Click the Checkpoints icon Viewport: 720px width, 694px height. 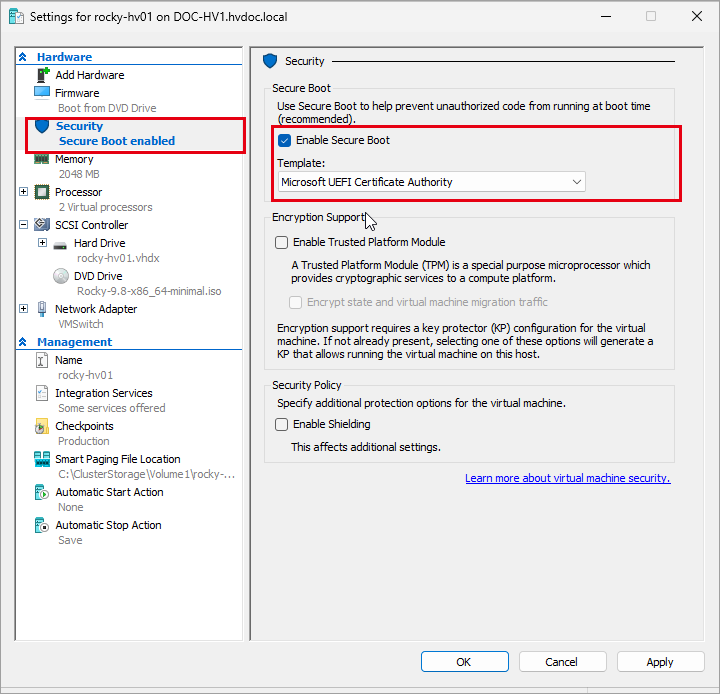tap(42, 426)
